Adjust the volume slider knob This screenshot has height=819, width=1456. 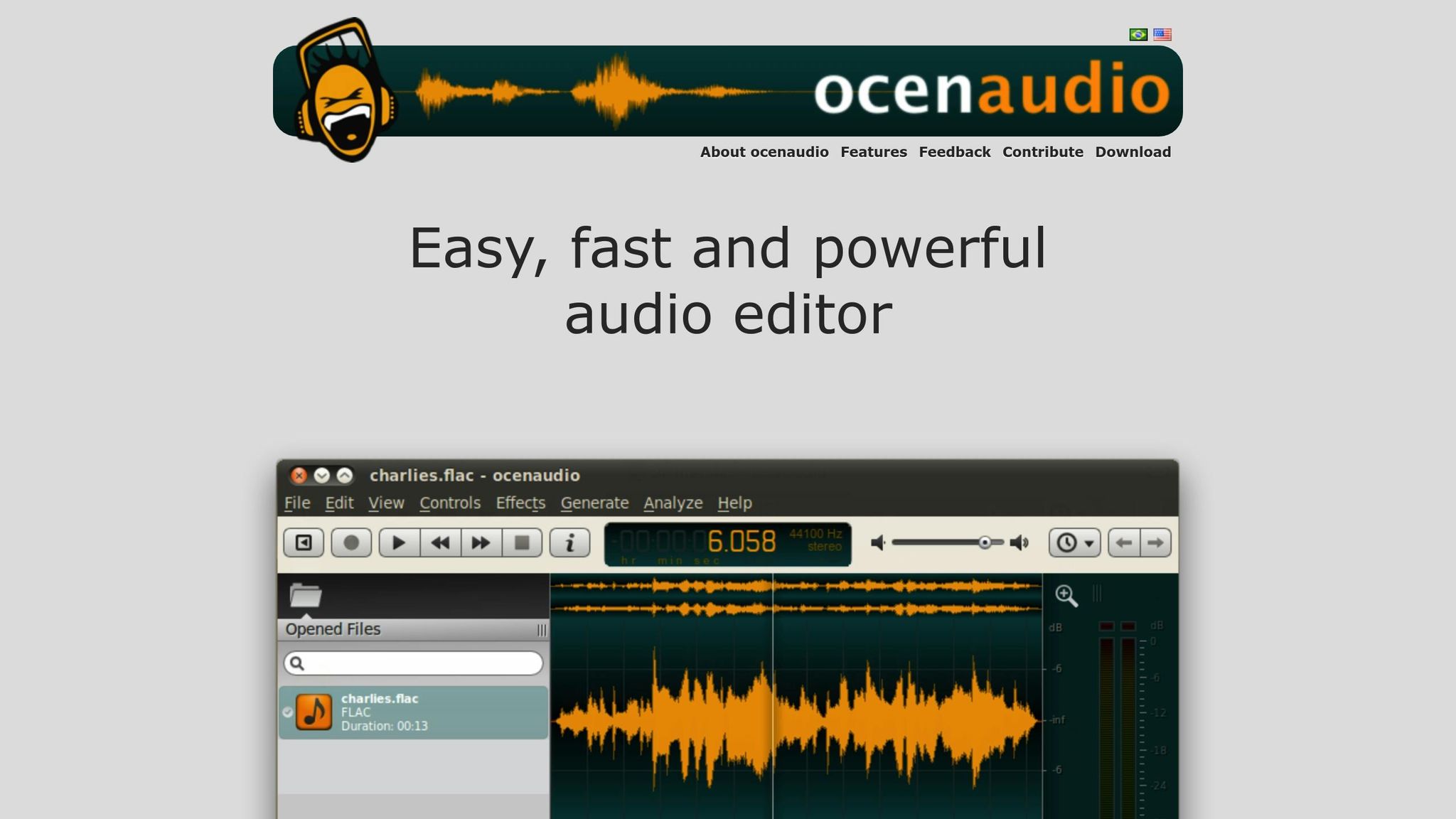coord(985,543)
